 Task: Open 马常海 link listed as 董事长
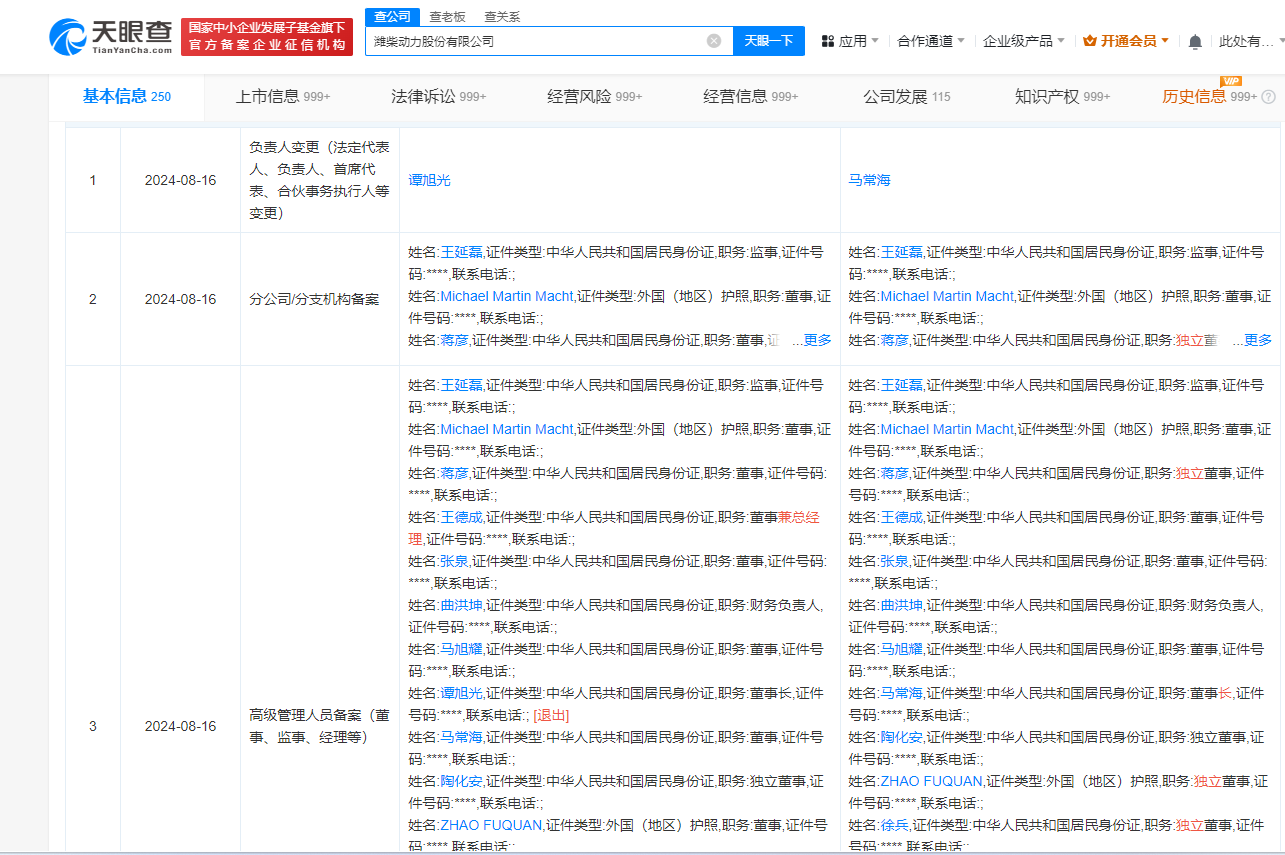click(x=902, y=693)
